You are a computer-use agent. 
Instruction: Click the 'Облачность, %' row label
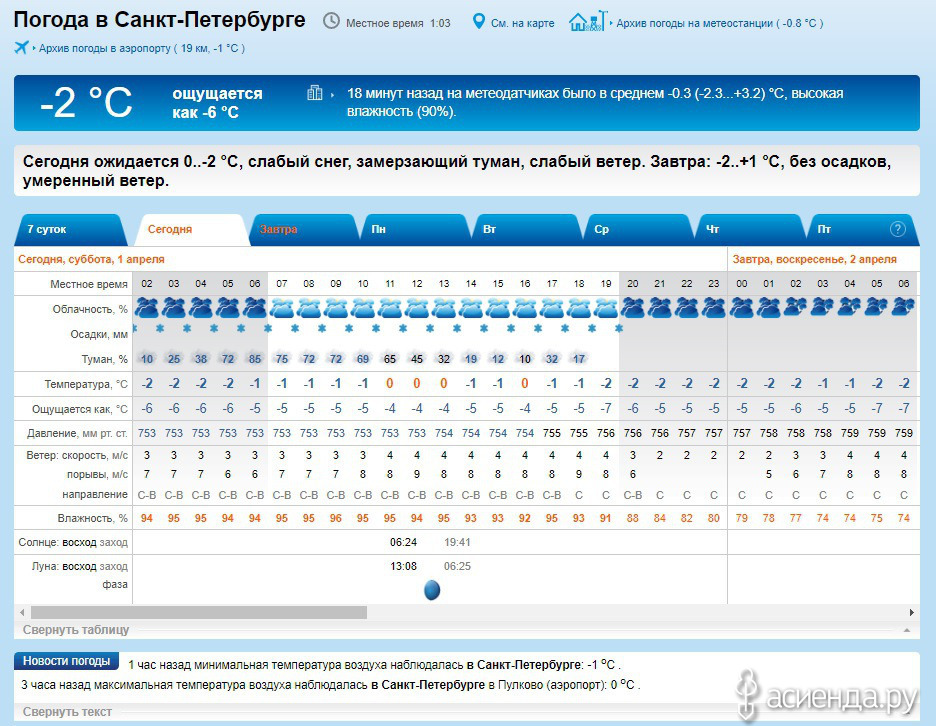pos(90,309)
